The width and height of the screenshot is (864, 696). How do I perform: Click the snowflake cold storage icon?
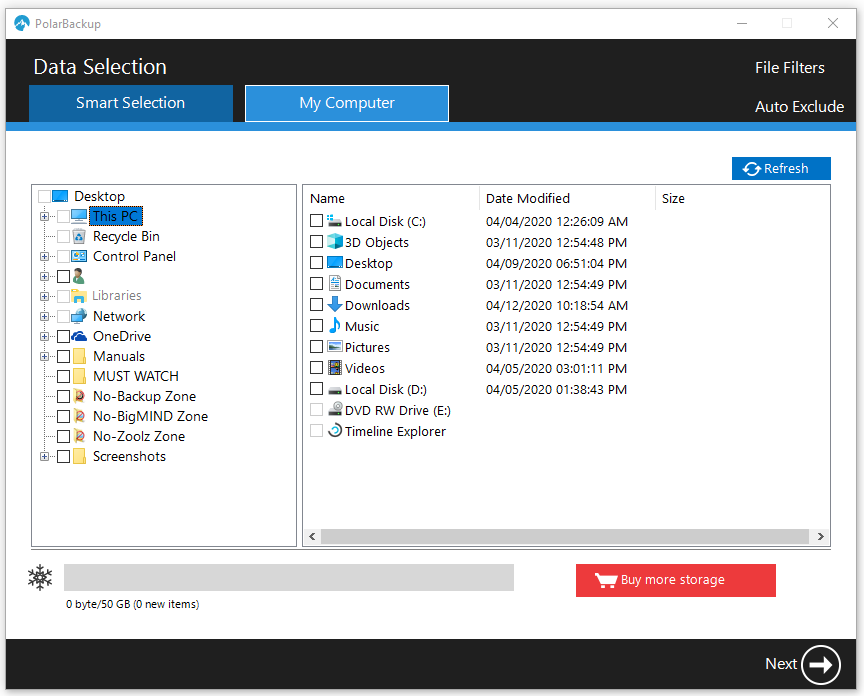point(40,578)
